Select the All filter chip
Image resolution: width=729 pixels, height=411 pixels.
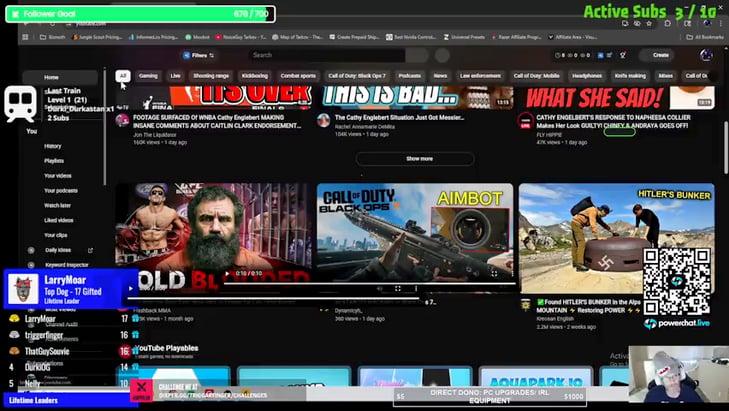[x=123, y=76]
